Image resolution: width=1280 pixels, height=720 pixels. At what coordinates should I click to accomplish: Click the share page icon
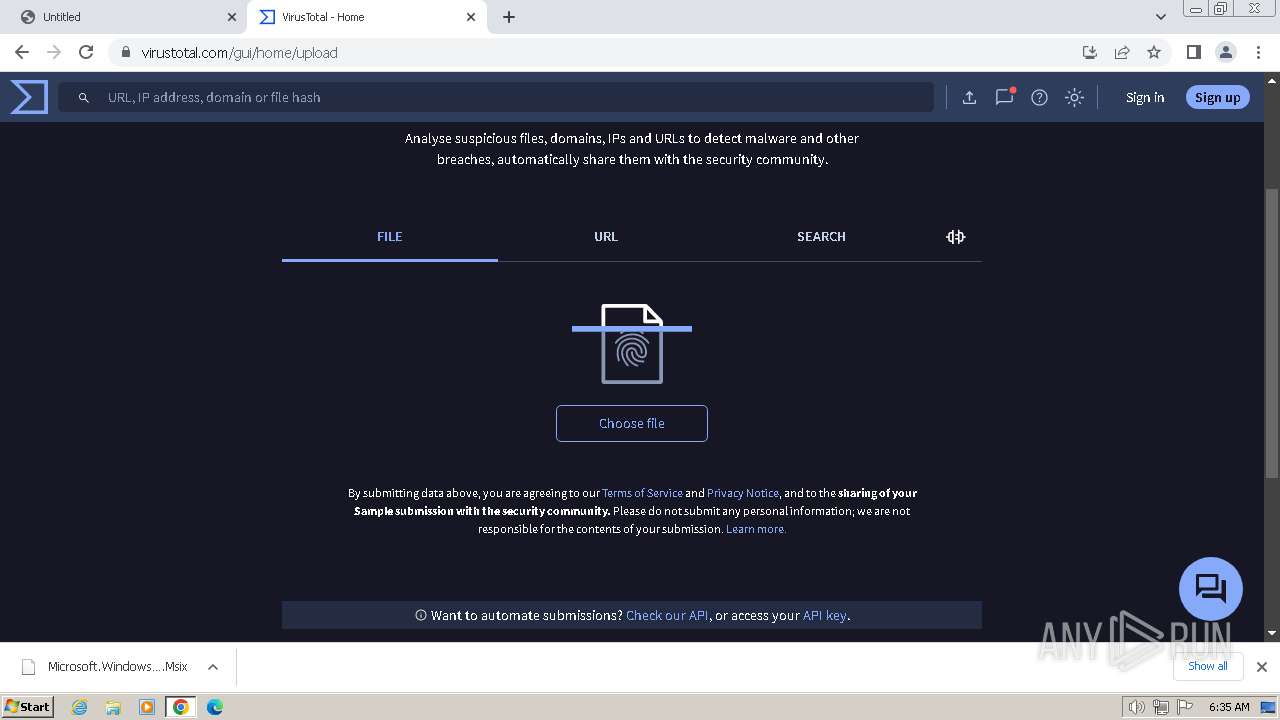1122,52
